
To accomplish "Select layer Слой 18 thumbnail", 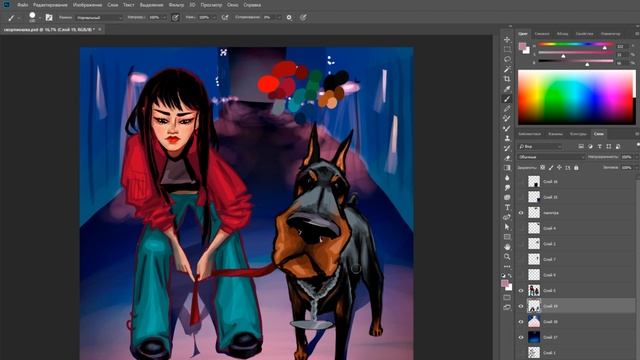I will [x=534, y=322].
